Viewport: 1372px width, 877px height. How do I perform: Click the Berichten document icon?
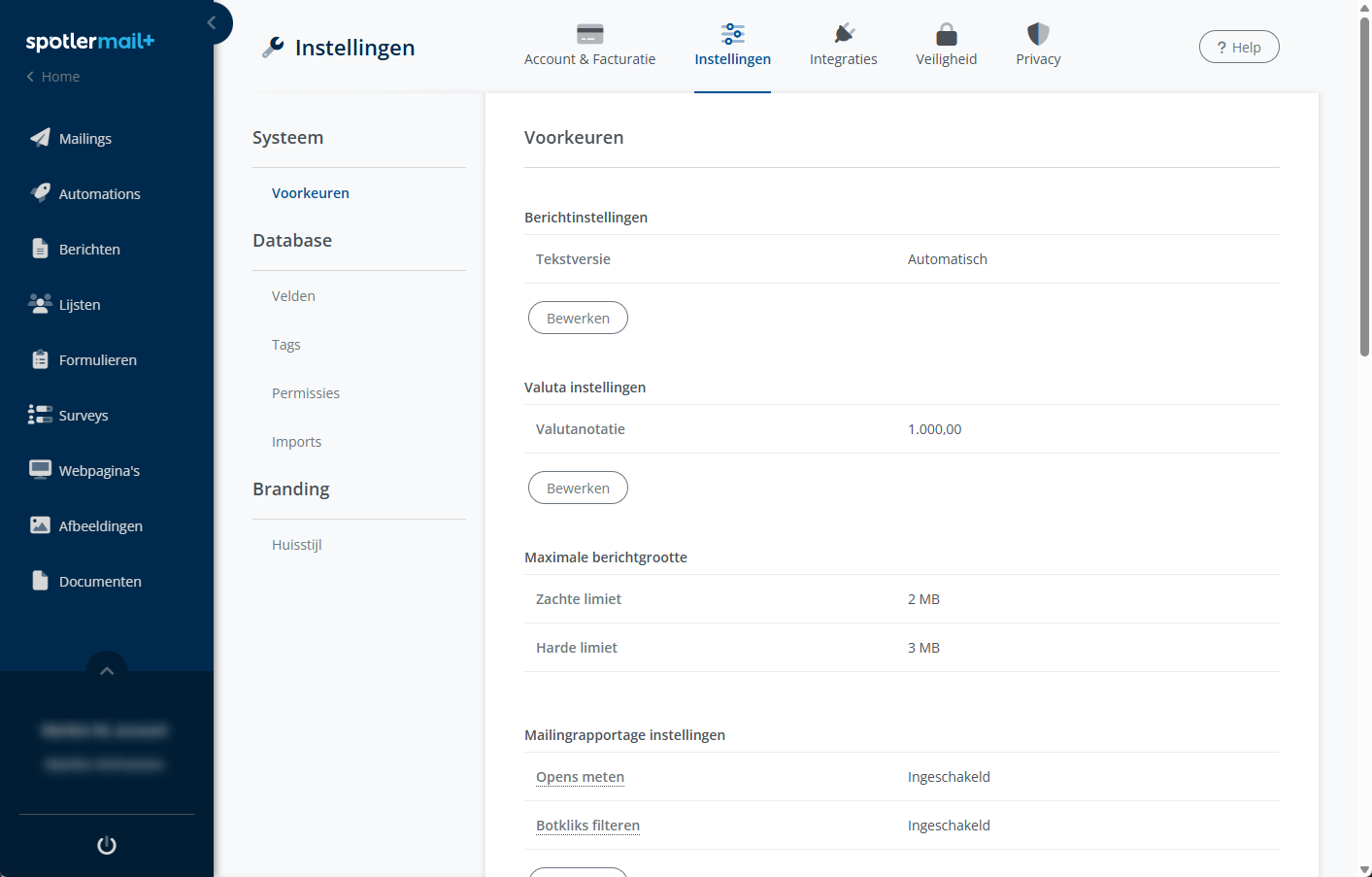(40, 249)
